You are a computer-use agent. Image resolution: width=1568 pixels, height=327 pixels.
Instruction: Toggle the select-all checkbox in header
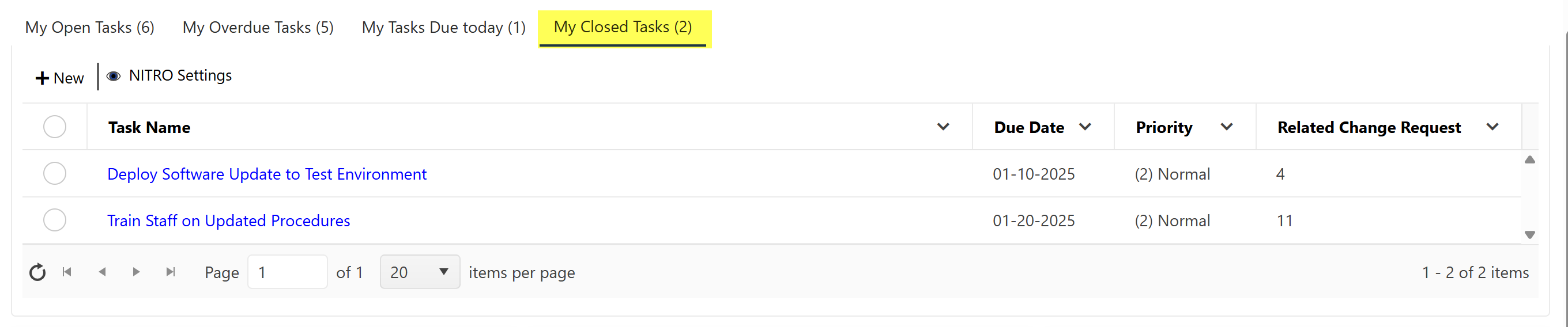(x=55, y=127)
